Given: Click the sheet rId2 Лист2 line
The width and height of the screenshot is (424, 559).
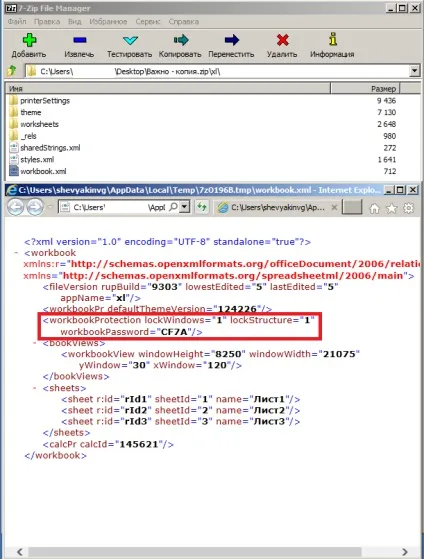Looking at the screenshot, I should [180, 410].
